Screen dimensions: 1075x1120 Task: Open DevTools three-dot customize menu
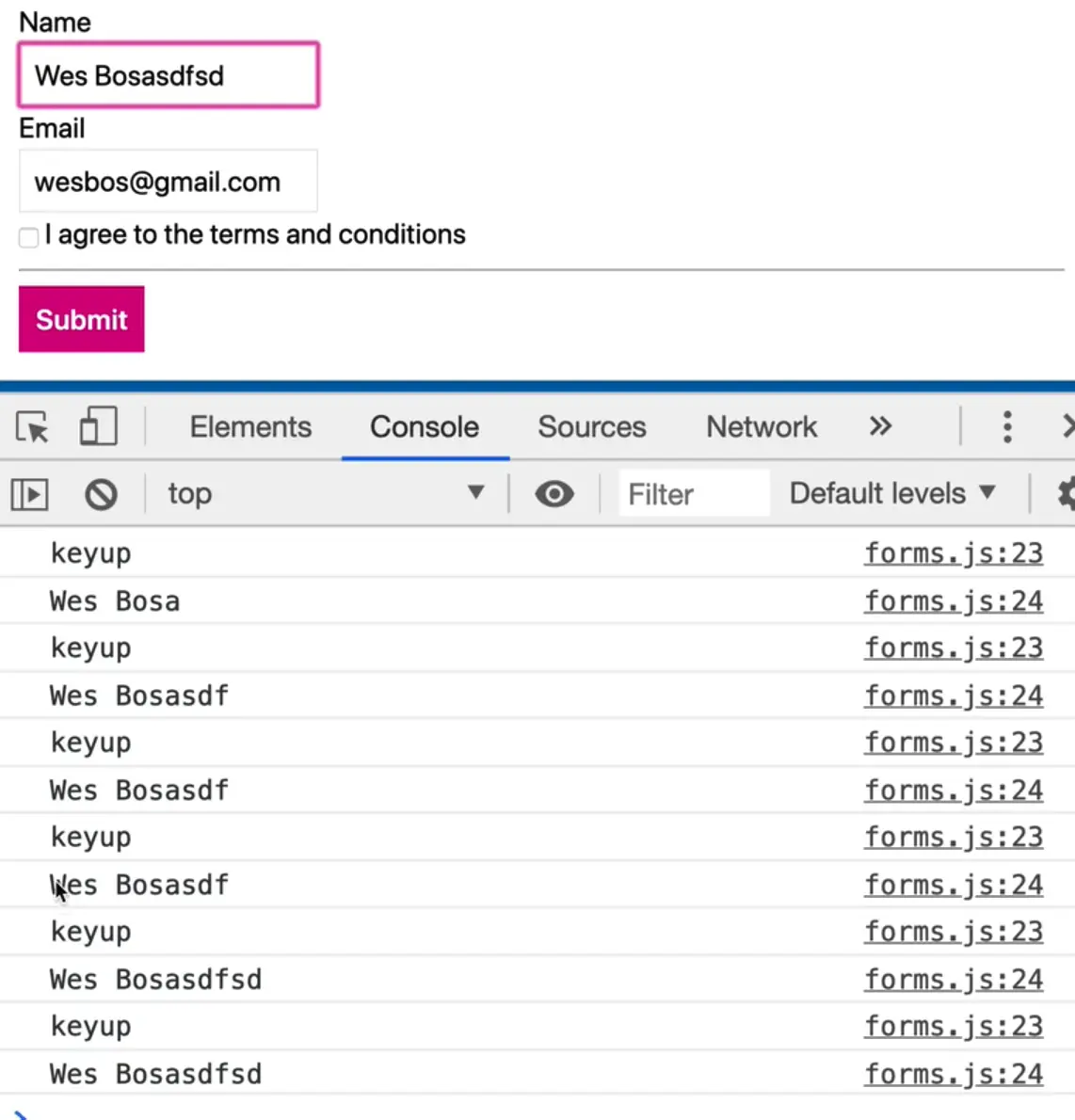(x=1007, y=427)
